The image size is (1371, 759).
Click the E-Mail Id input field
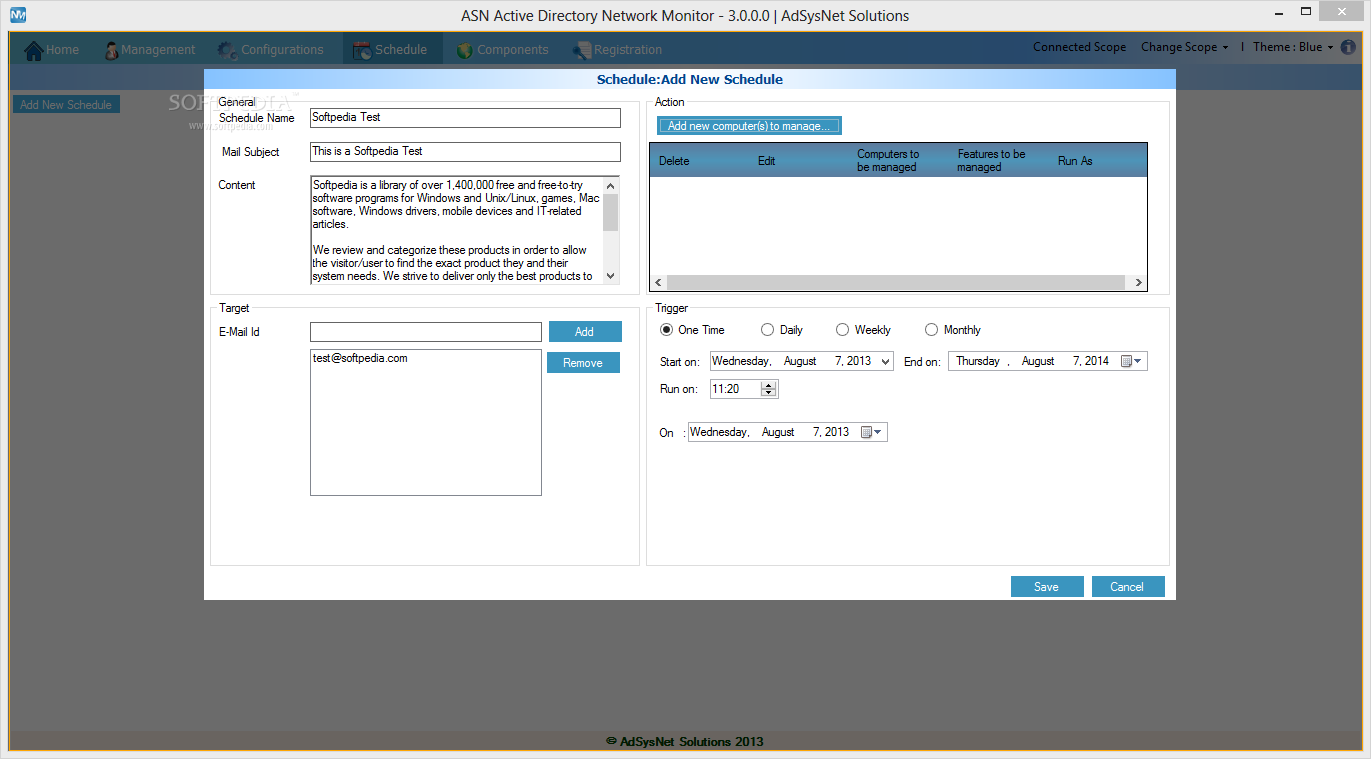pyautogui.click(x=426, y=332)
